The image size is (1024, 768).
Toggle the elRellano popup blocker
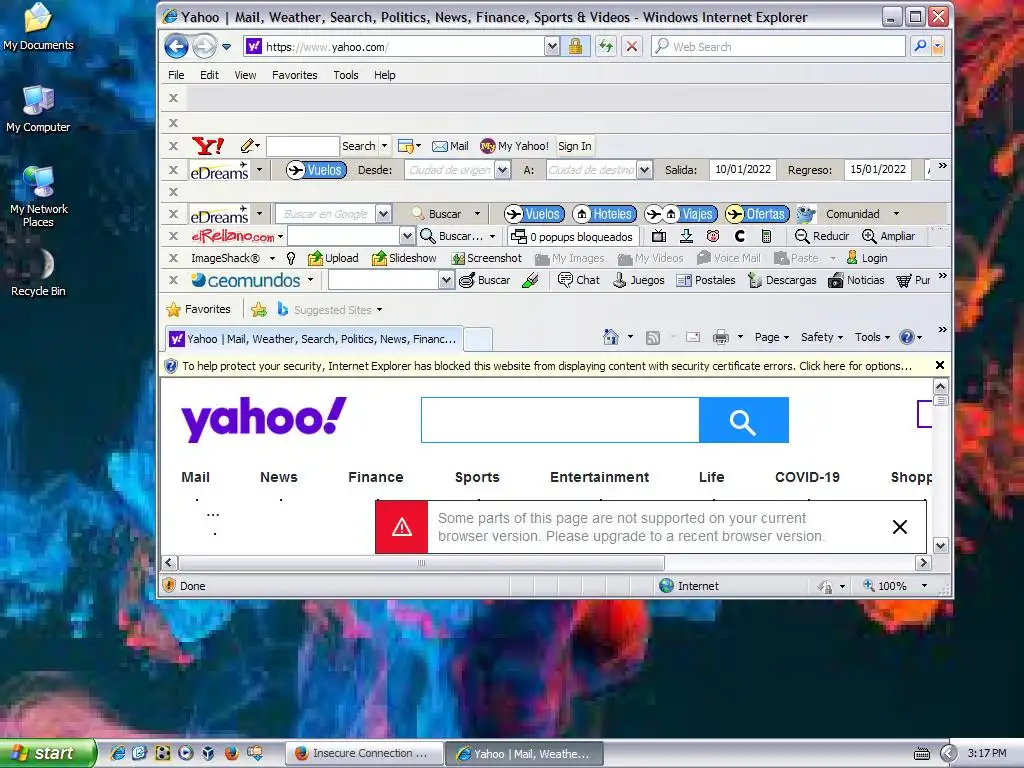coord(572,236)
